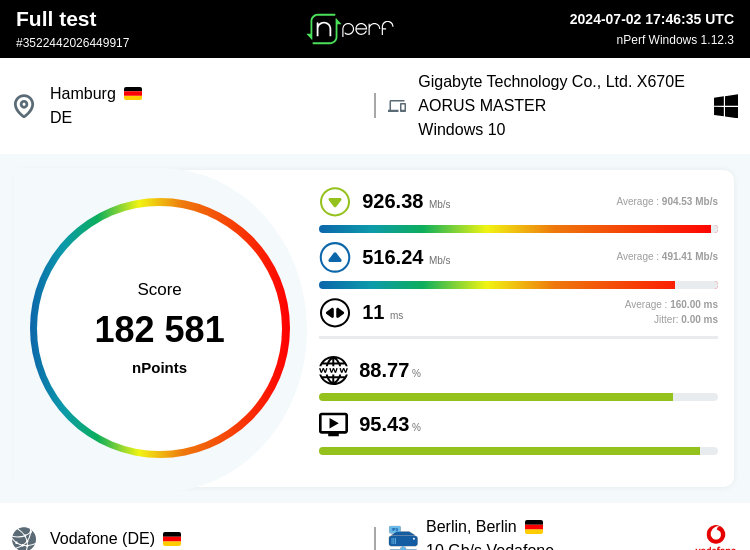Click the latency ping icon

click(x=335, y=313)
